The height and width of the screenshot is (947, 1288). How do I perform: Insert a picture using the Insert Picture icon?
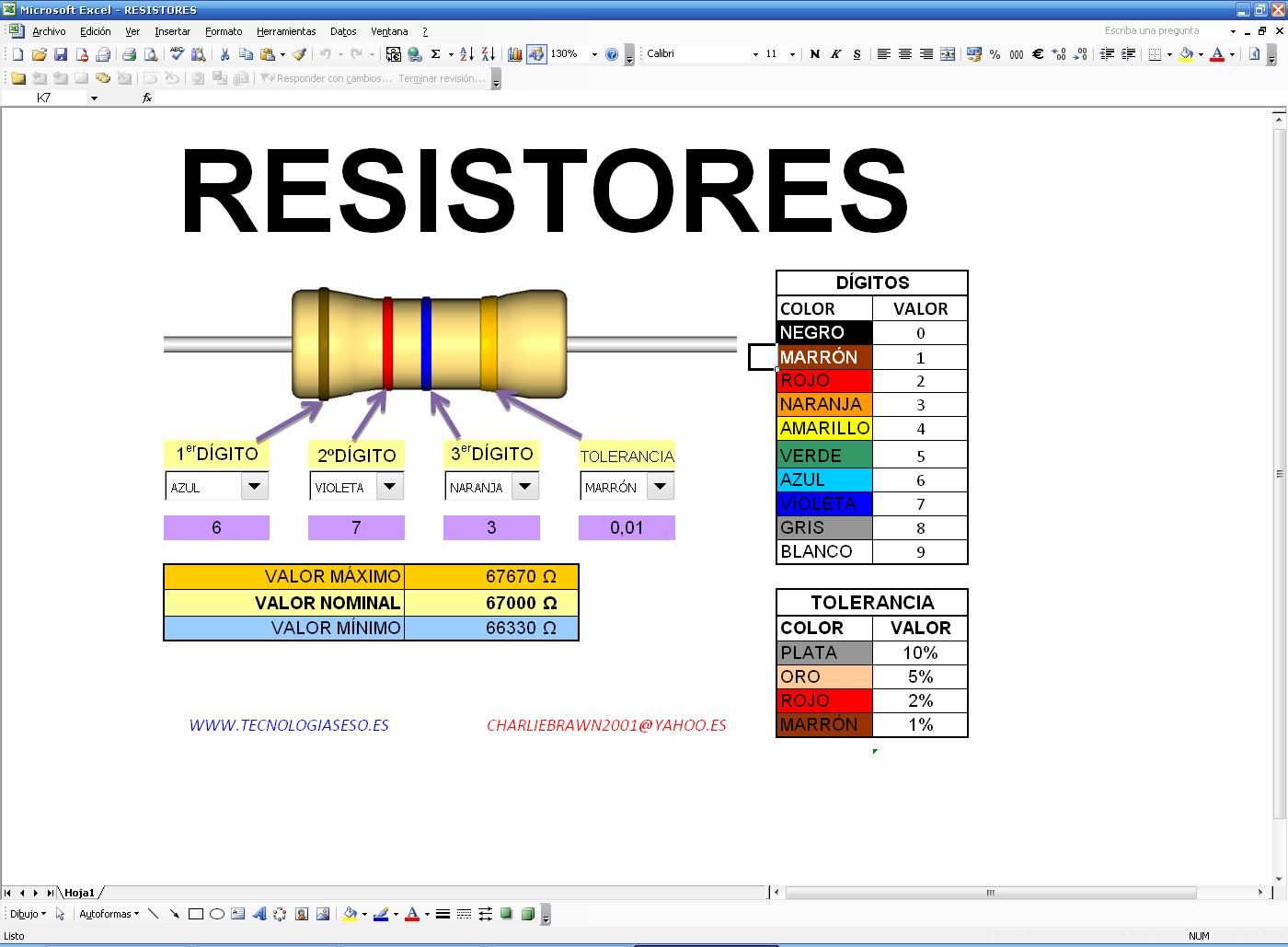pos(323,913)
